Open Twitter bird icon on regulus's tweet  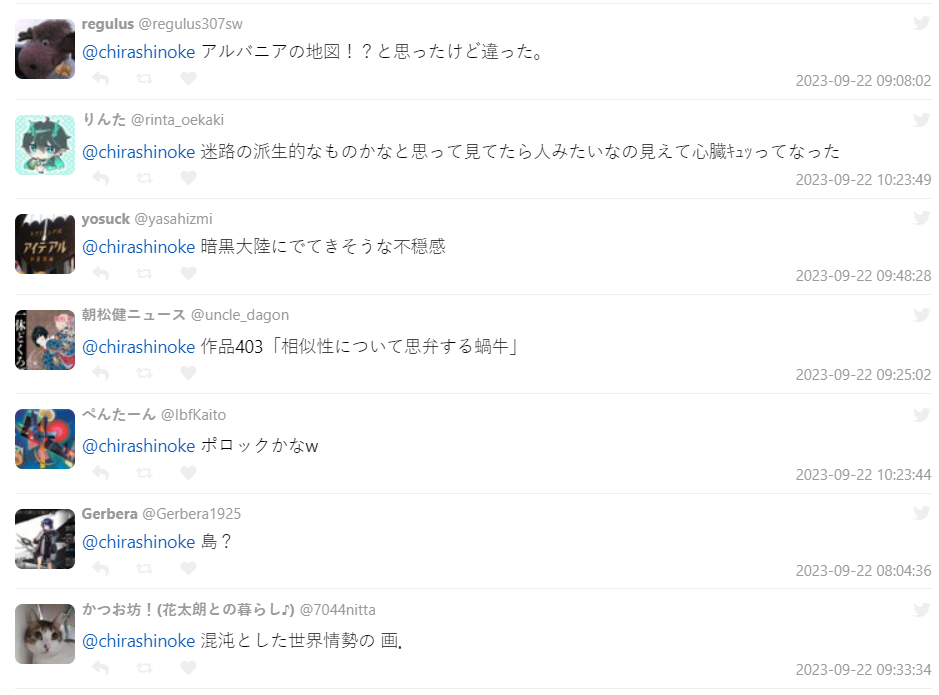[921, 23]
